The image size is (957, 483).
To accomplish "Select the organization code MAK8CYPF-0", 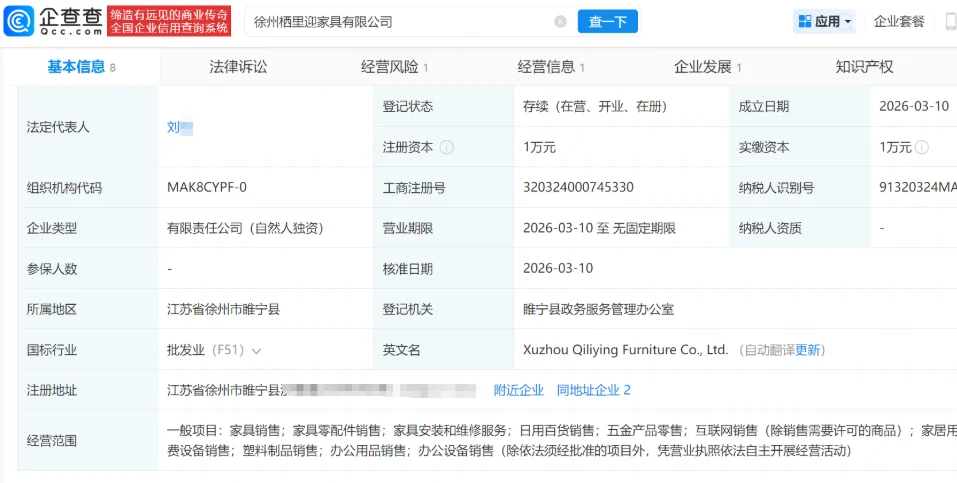I will pyautogui.click(x=207, y=187).
